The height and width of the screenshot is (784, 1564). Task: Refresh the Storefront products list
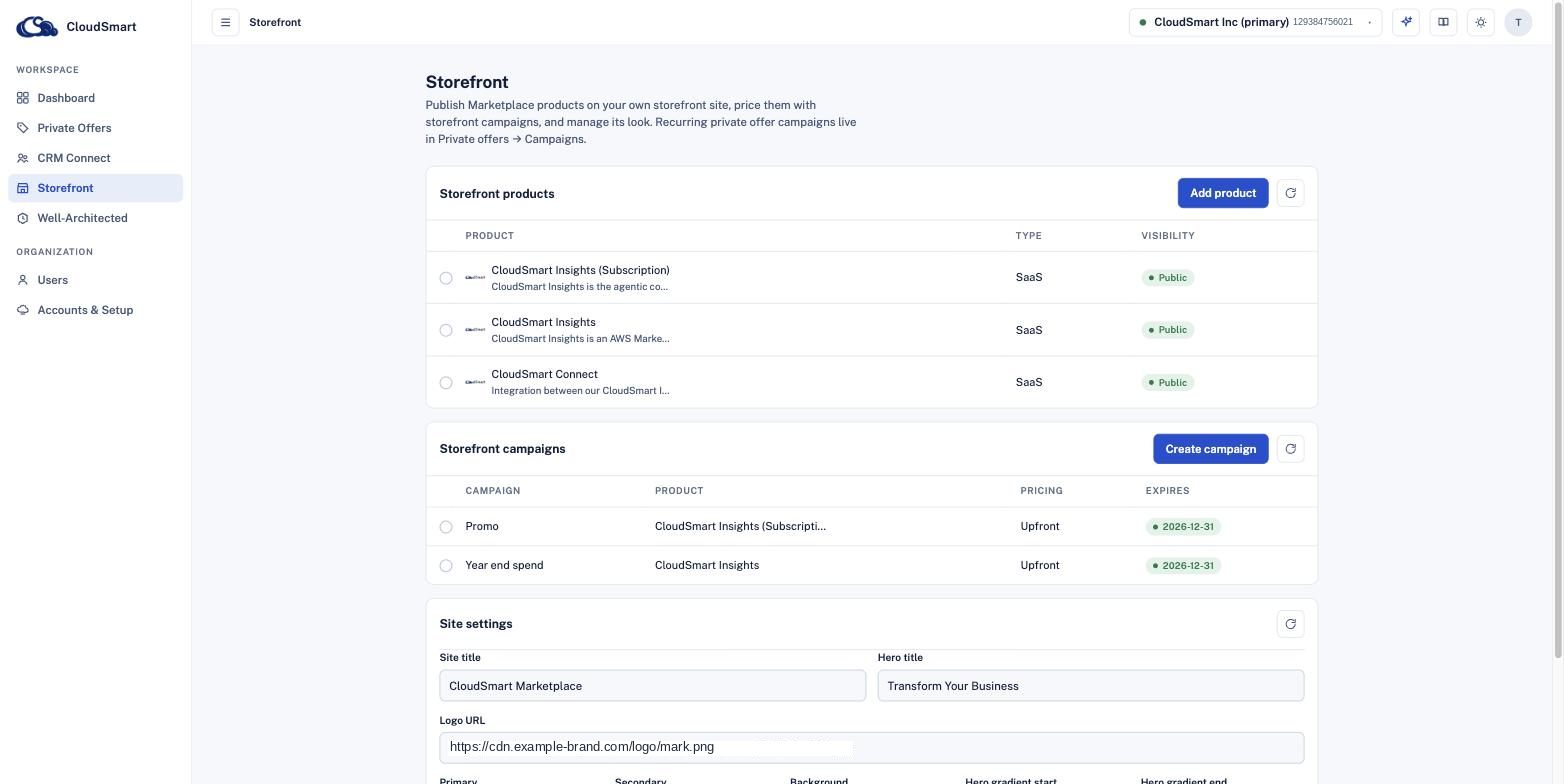[1290, 193]
